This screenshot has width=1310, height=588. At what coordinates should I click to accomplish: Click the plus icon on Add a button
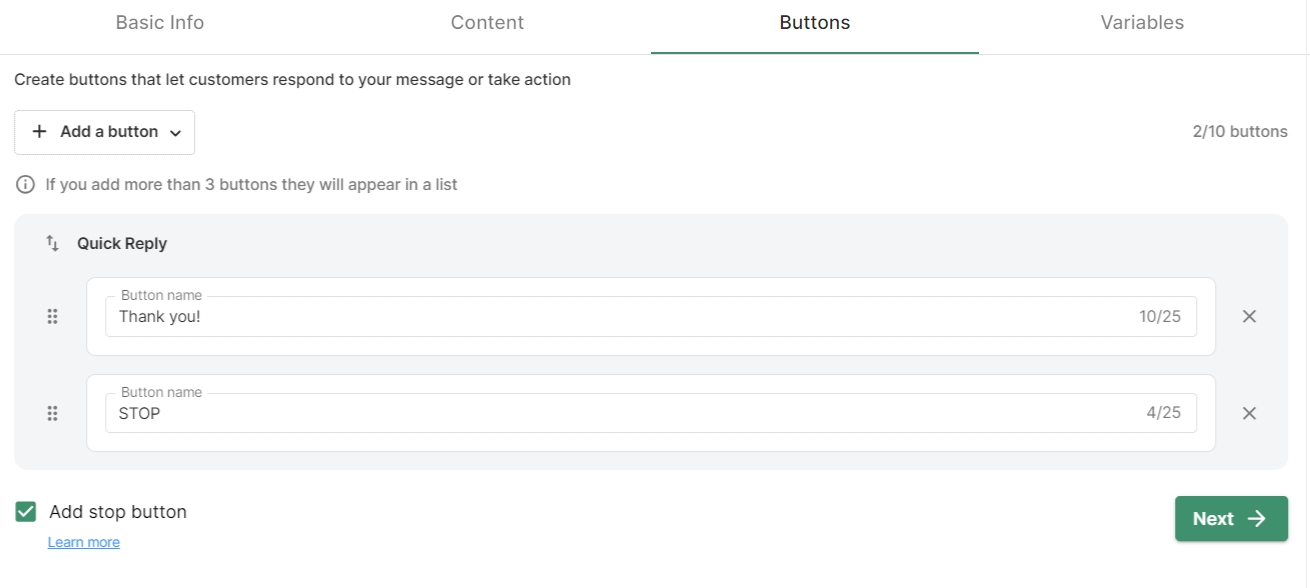40,132
